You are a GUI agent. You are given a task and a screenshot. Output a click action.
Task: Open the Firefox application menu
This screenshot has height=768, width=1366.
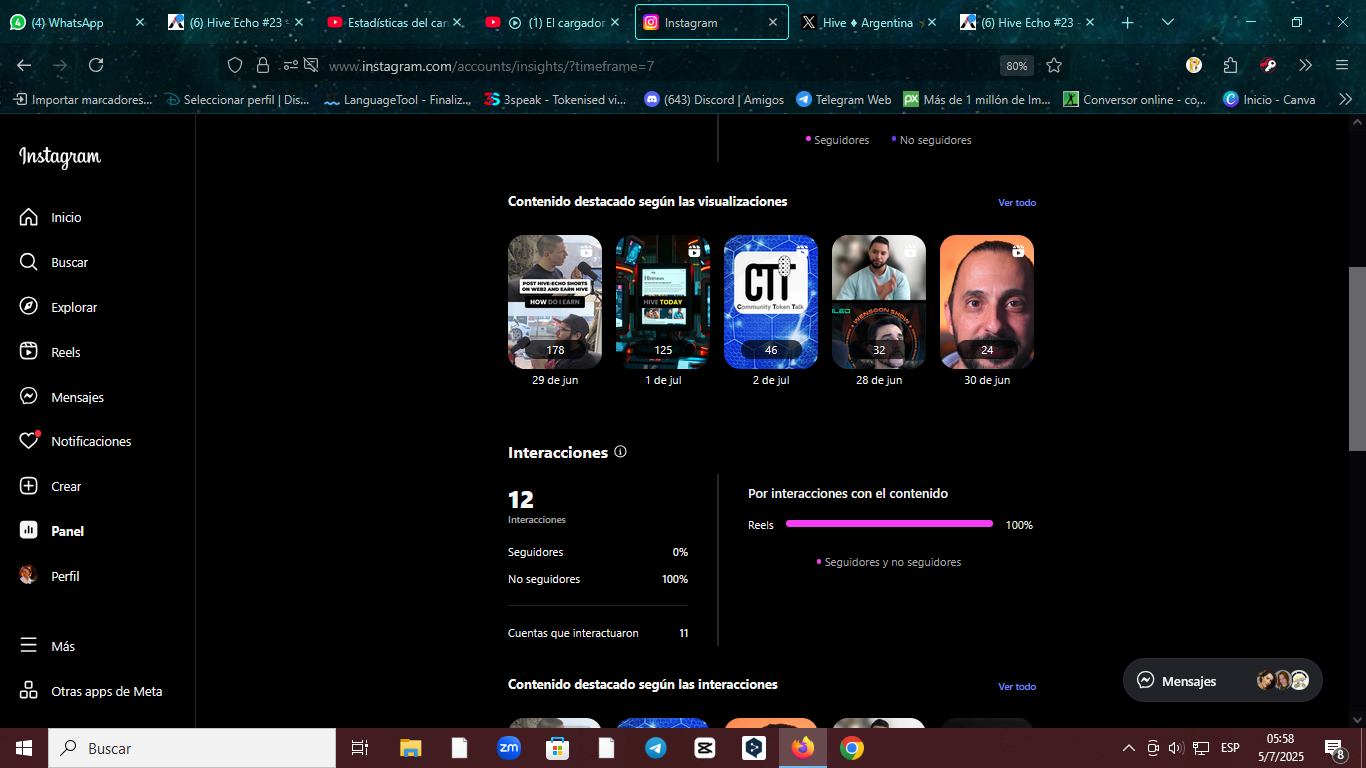[1342, 65]
